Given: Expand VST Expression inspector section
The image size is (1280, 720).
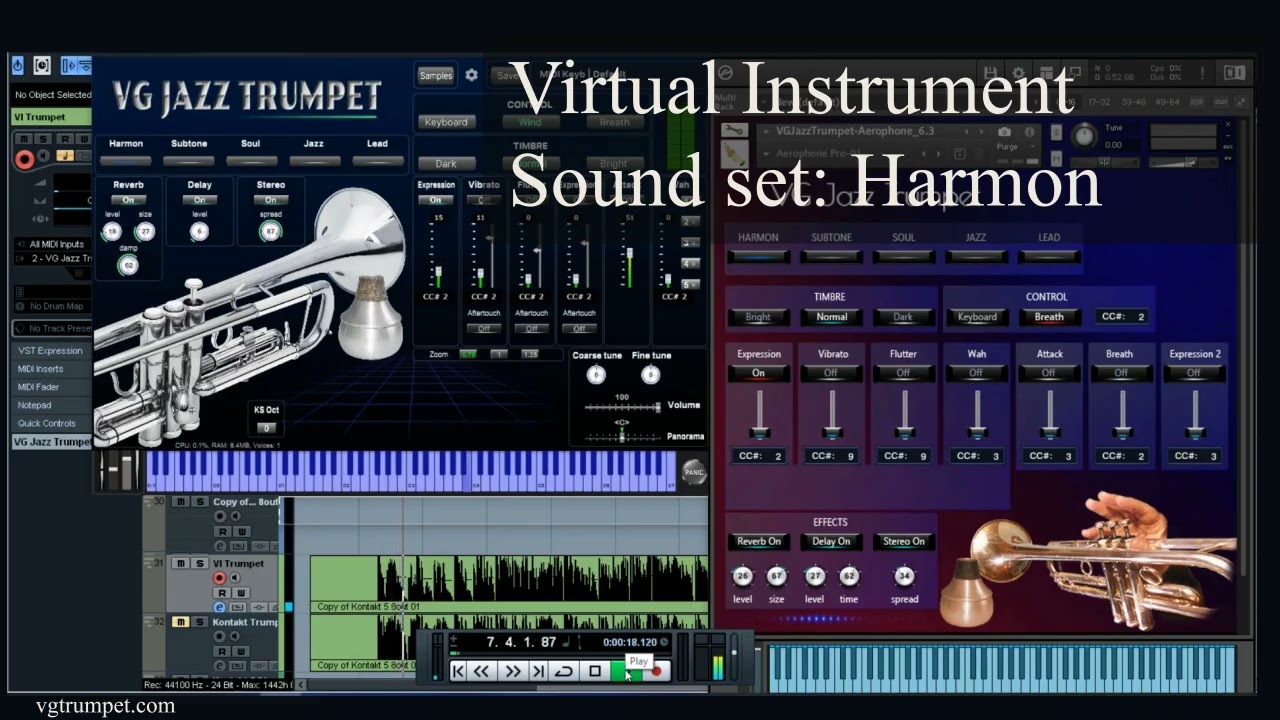Looking at the screenshot, I should click(x=52, y=351).
